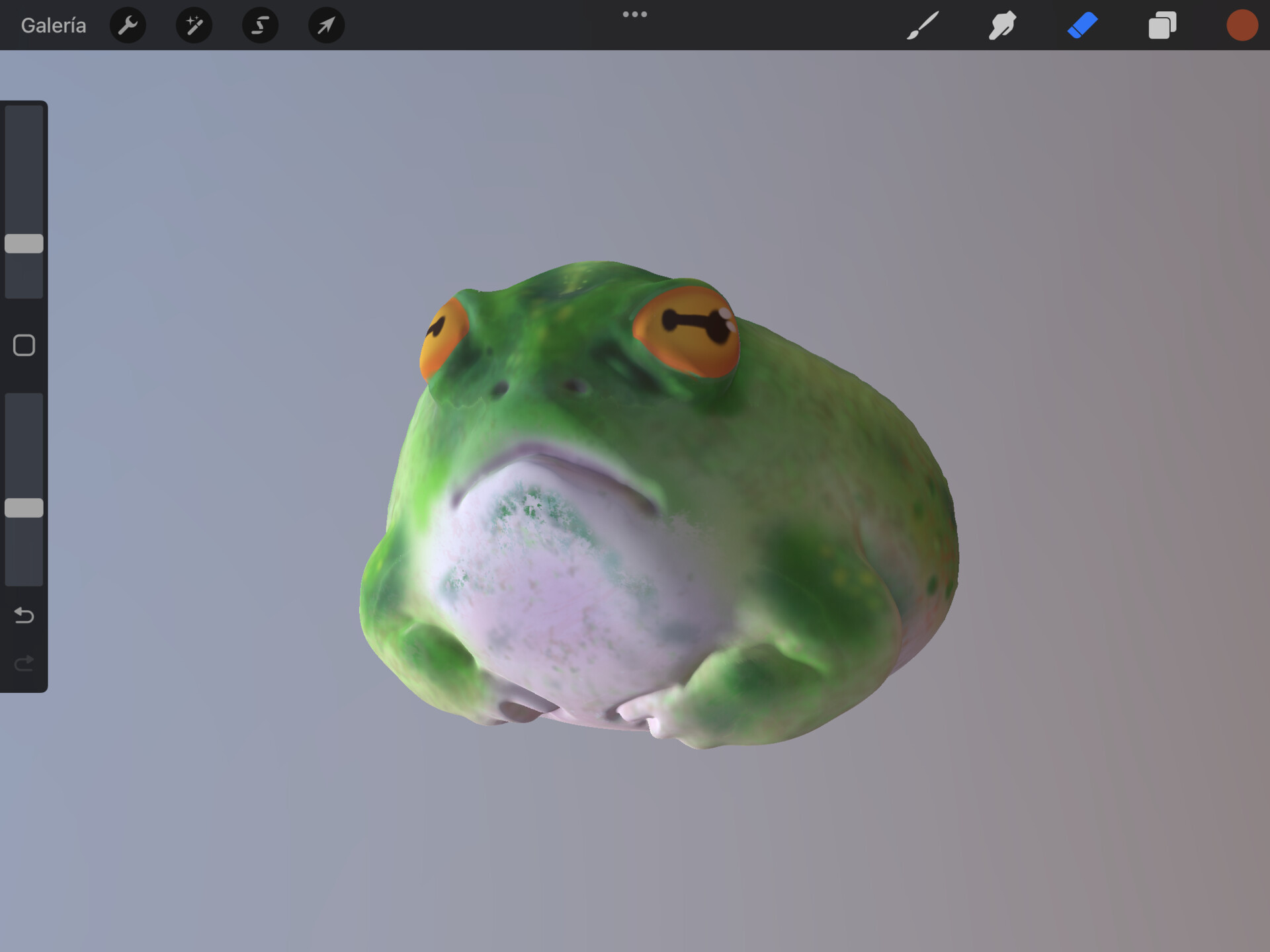Open the three-dot canvas options at top center

635,13
